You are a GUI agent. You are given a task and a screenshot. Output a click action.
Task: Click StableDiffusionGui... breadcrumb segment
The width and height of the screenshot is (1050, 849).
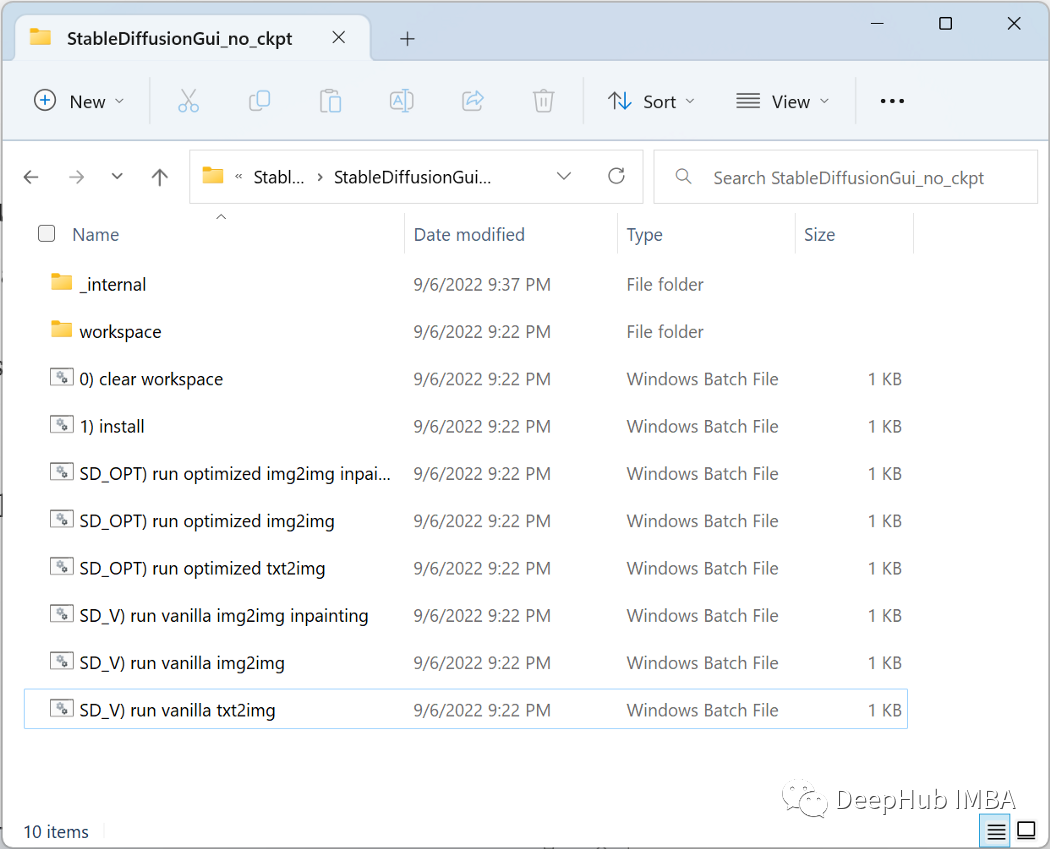click(x=412, y=177)
